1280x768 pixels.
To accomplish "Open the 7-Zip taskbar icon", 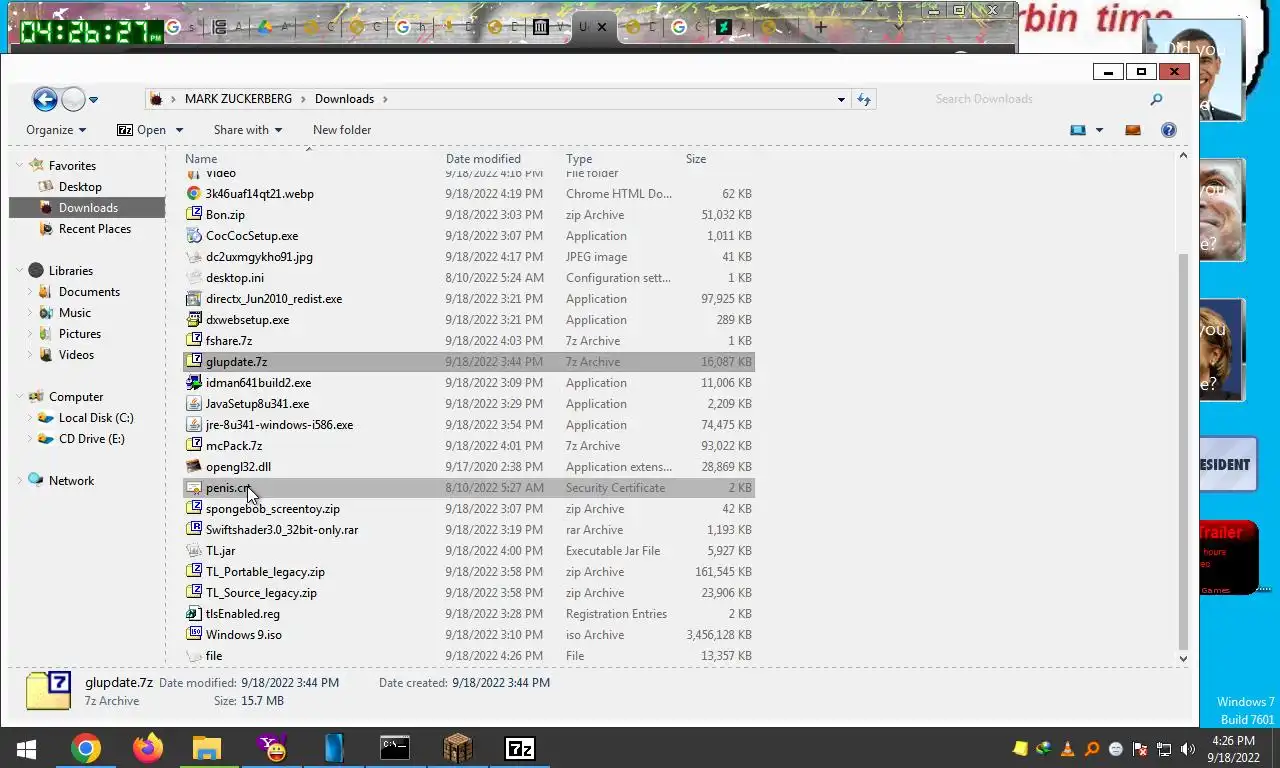I will click(520, 748).
